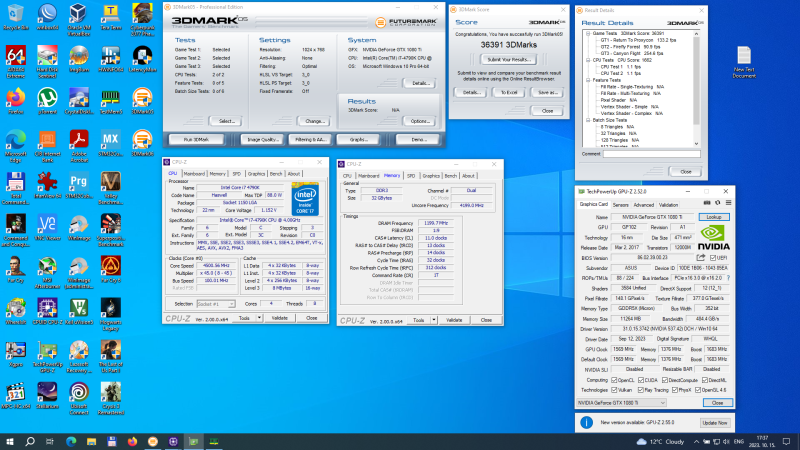The height and width of the screenshot is (450, 800).
Task: Click Update Now in GPU-Z notification
Action: [714, 423]
